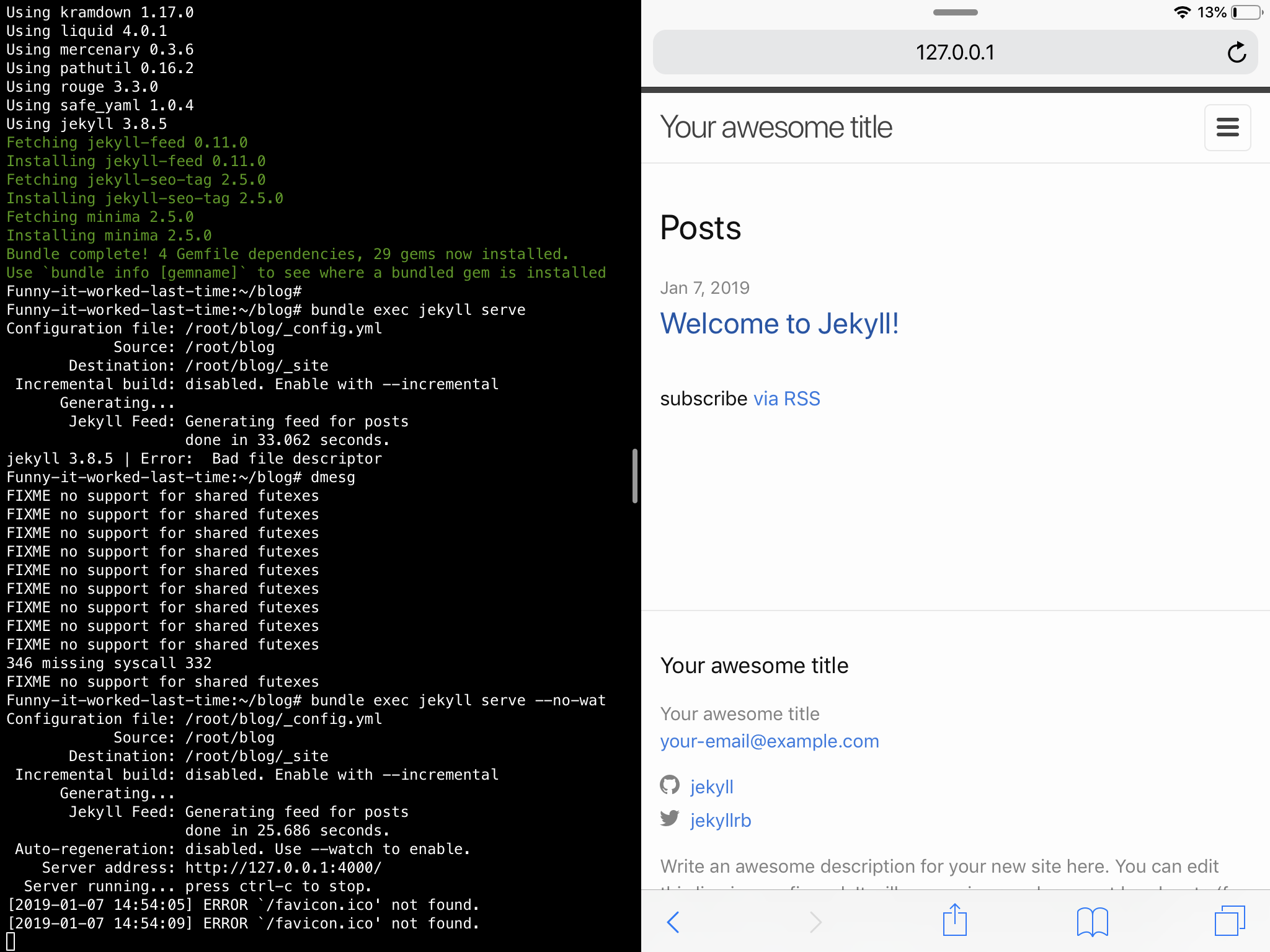1270x952 pixels.
Task: Click the Using jekyll 3.8.5 line
Action: [x=87, y=124]
